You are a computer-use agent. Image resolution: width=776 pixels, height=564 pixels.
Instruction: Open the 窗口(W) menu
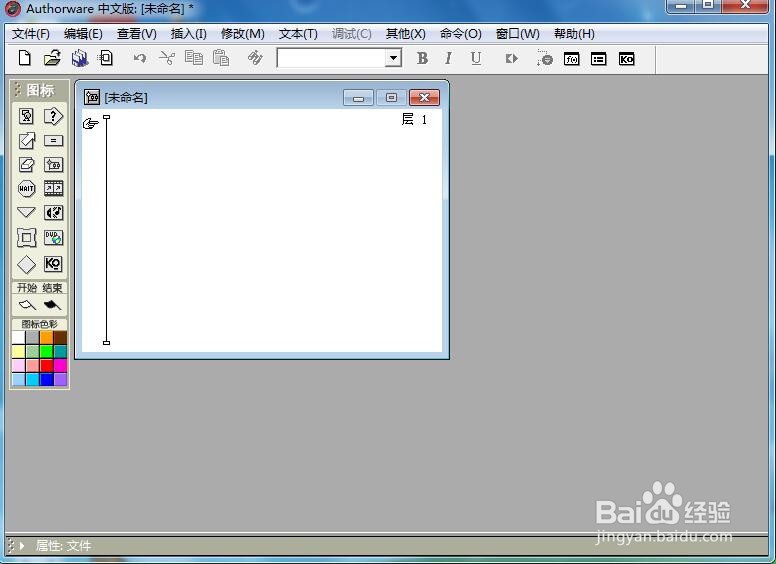pyautogui.click(x=518, y=34)
